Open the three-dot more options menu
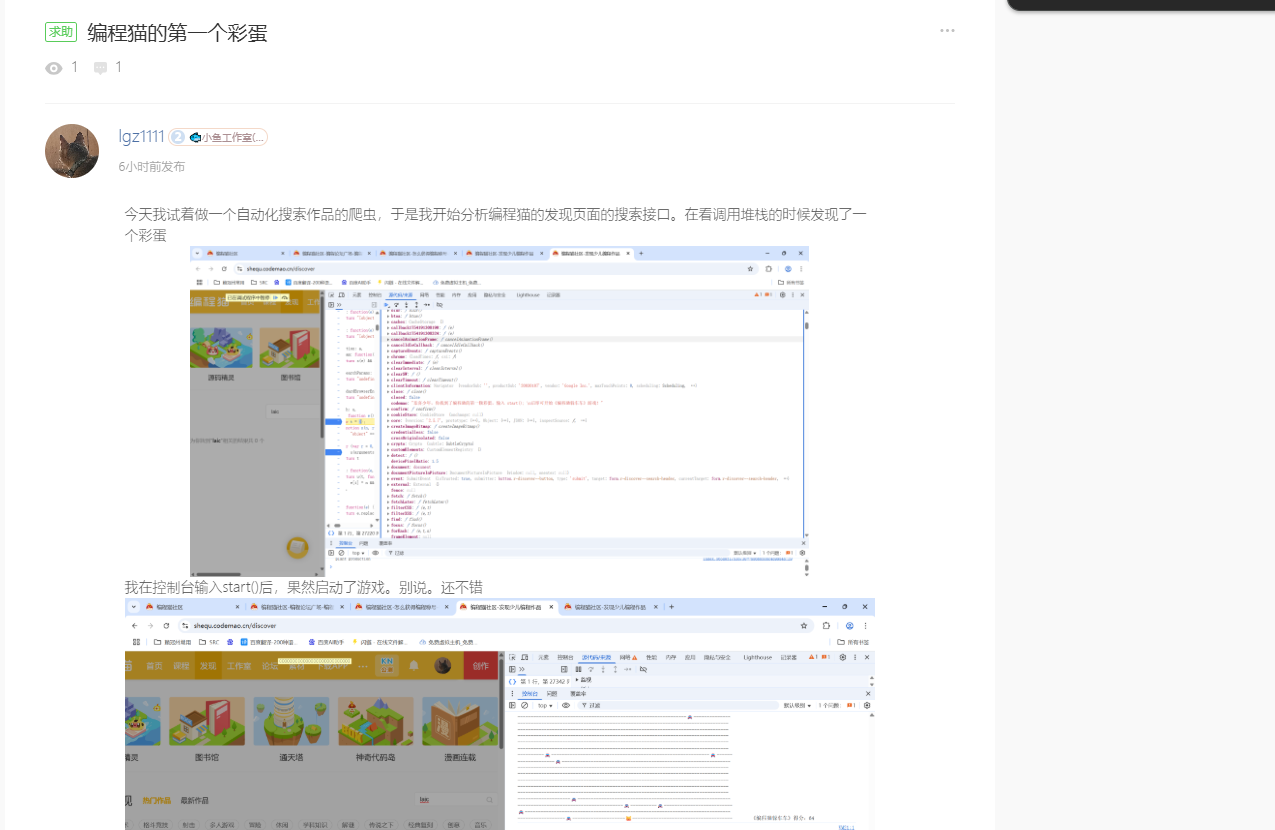The image size is (1275, 830). pos(947,31)
